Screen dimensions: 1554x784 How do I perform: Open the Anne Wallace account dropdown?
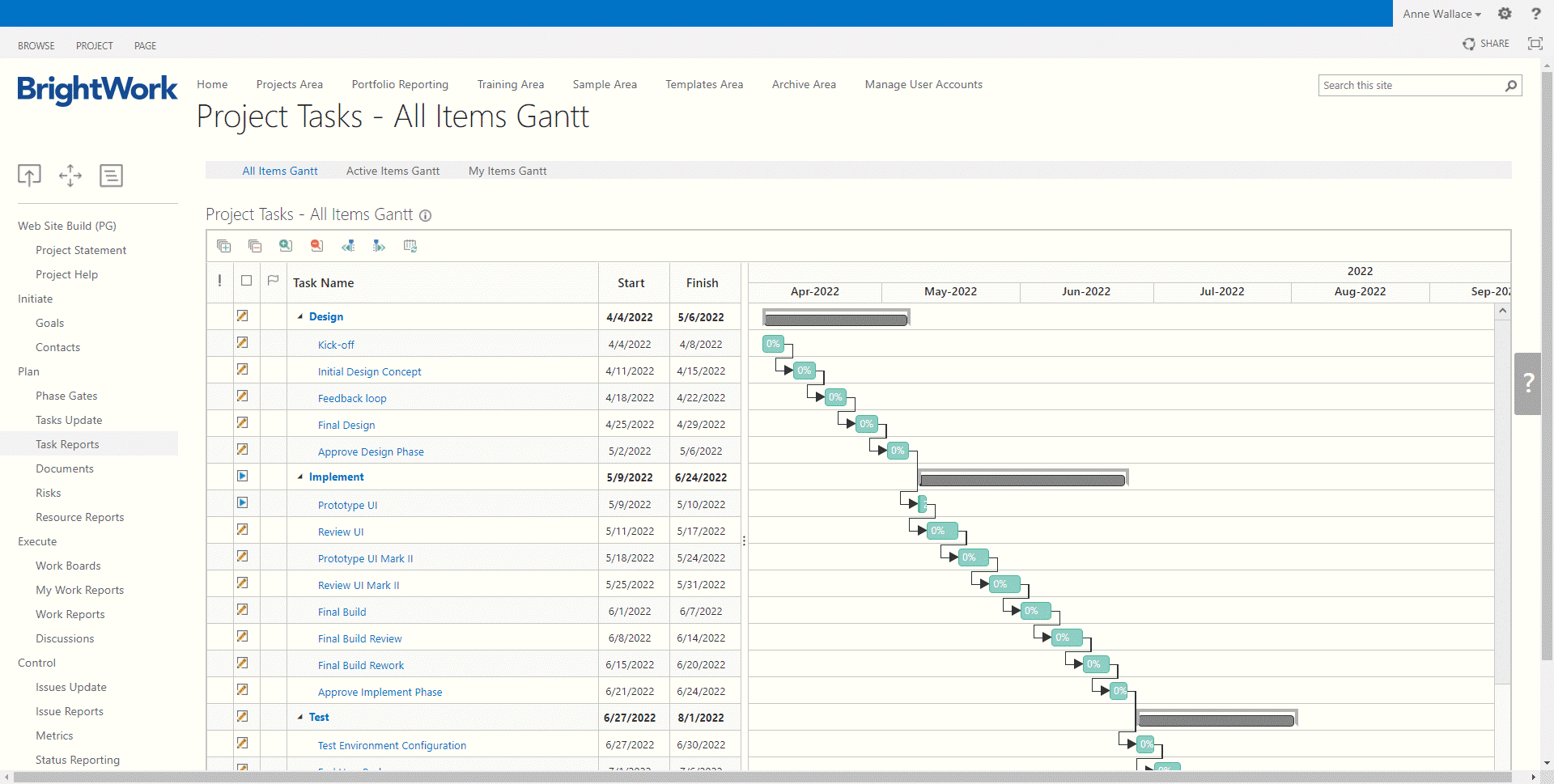point(1441,14)
